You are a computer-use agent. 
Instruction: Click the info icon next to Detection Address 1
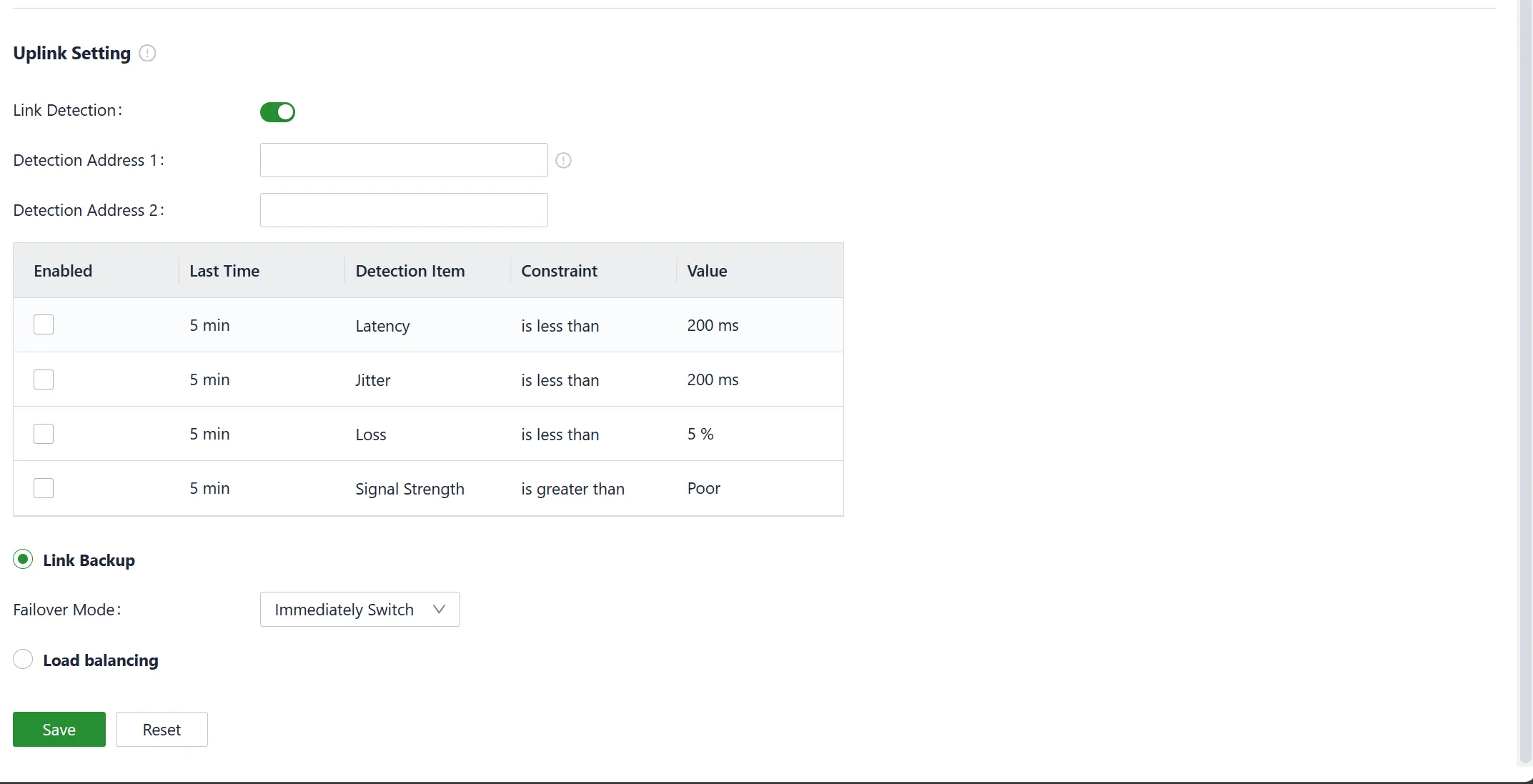pyautogui.click(x=563, y=161)
